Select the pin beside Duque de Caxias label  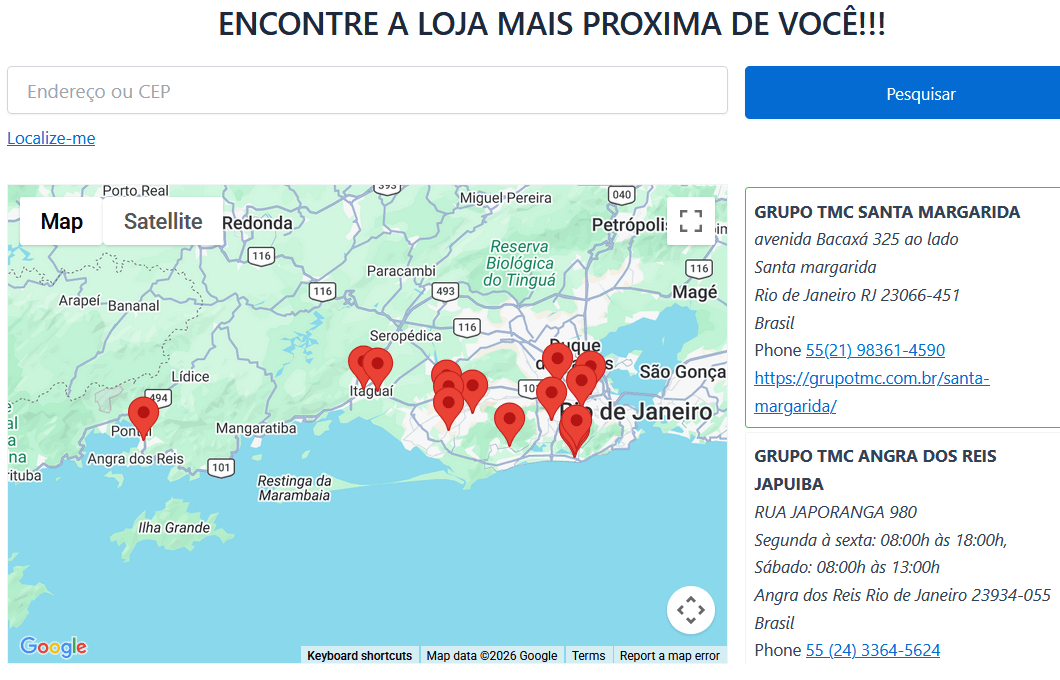[557, 358]
